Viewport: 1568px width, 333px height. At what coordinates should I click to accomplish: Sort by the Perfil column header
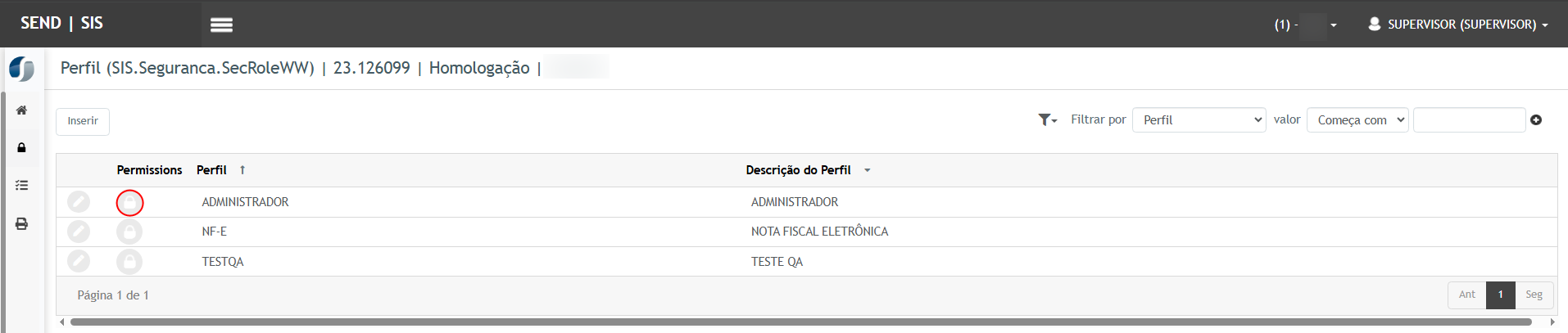pos(211,170)
